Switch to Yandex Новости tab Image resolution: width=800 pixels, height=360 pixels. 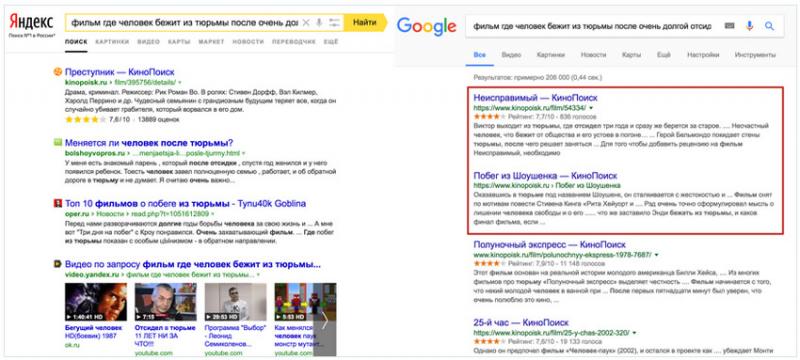coord(248,42)
